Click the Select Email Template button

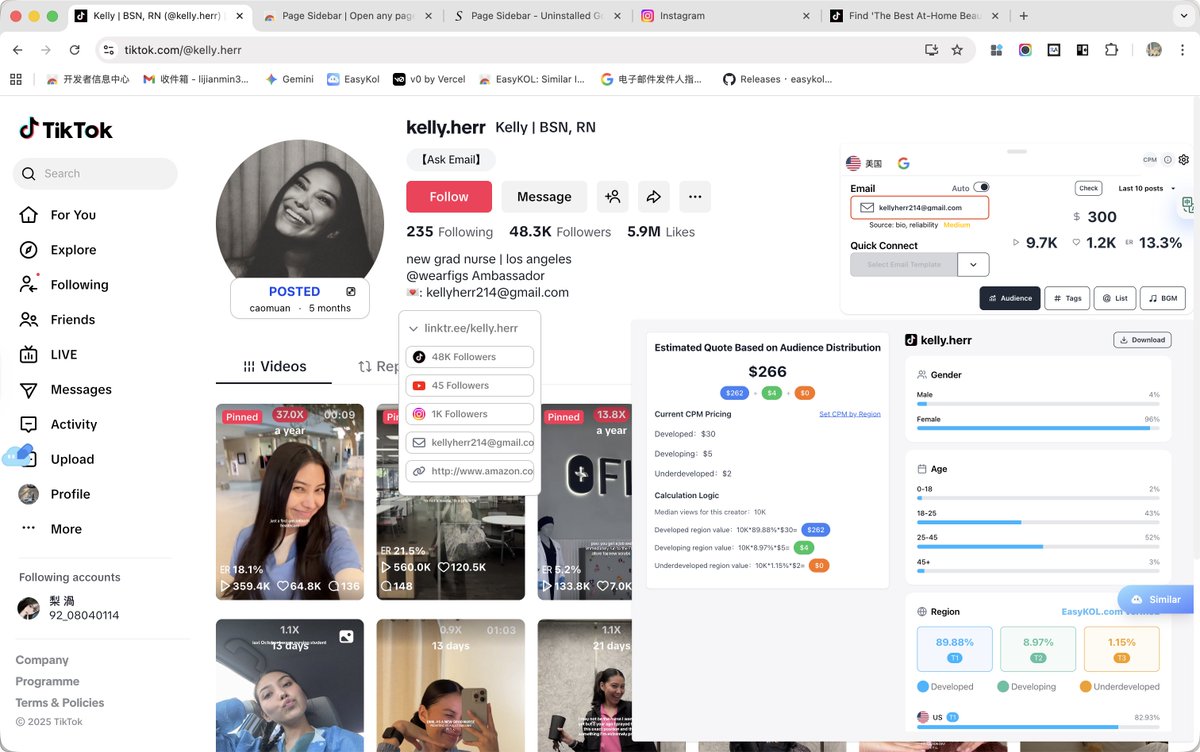coord(903,264)
